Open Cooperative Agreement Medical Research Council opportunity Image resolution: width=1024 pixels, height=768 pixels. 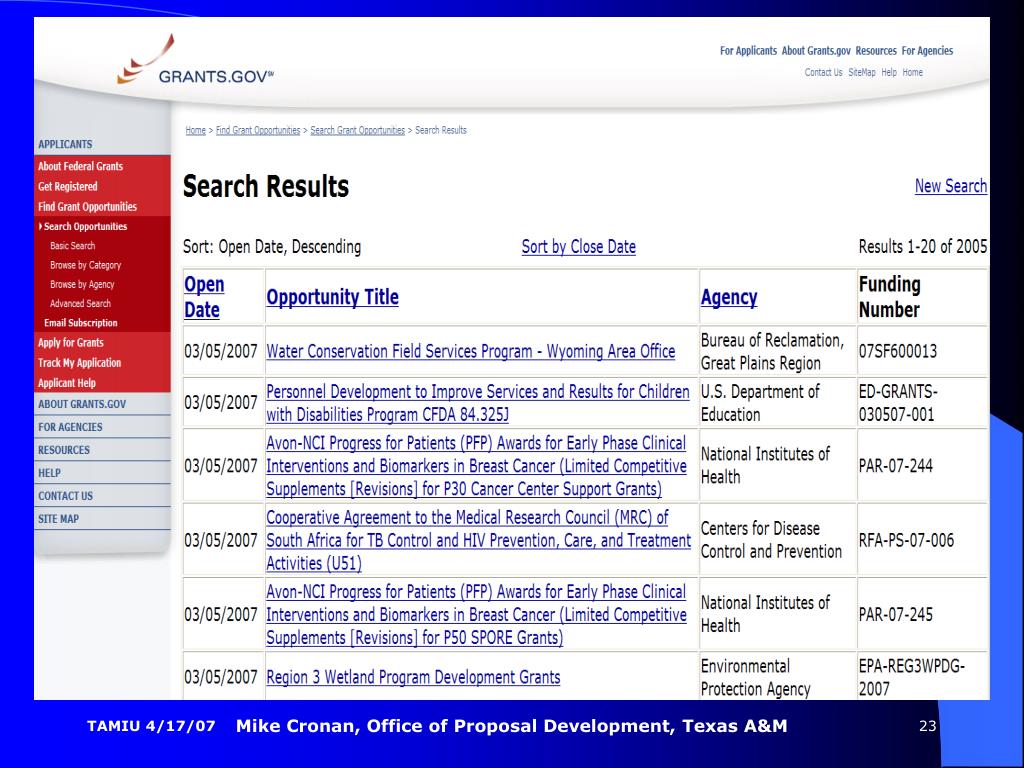(x=478, y=540)
